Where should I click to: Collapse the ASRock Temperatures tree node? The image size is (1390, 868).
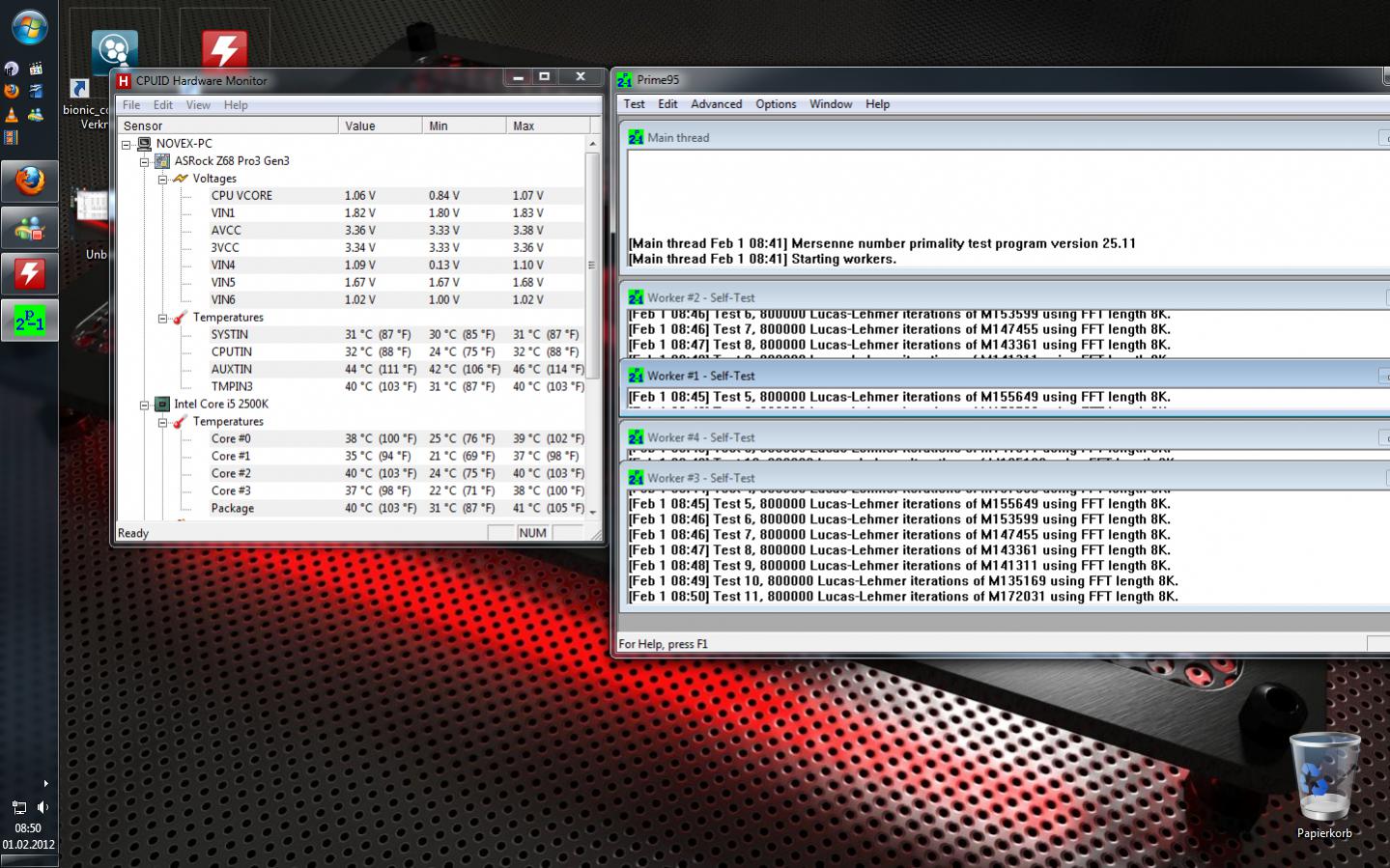(162, 318)
